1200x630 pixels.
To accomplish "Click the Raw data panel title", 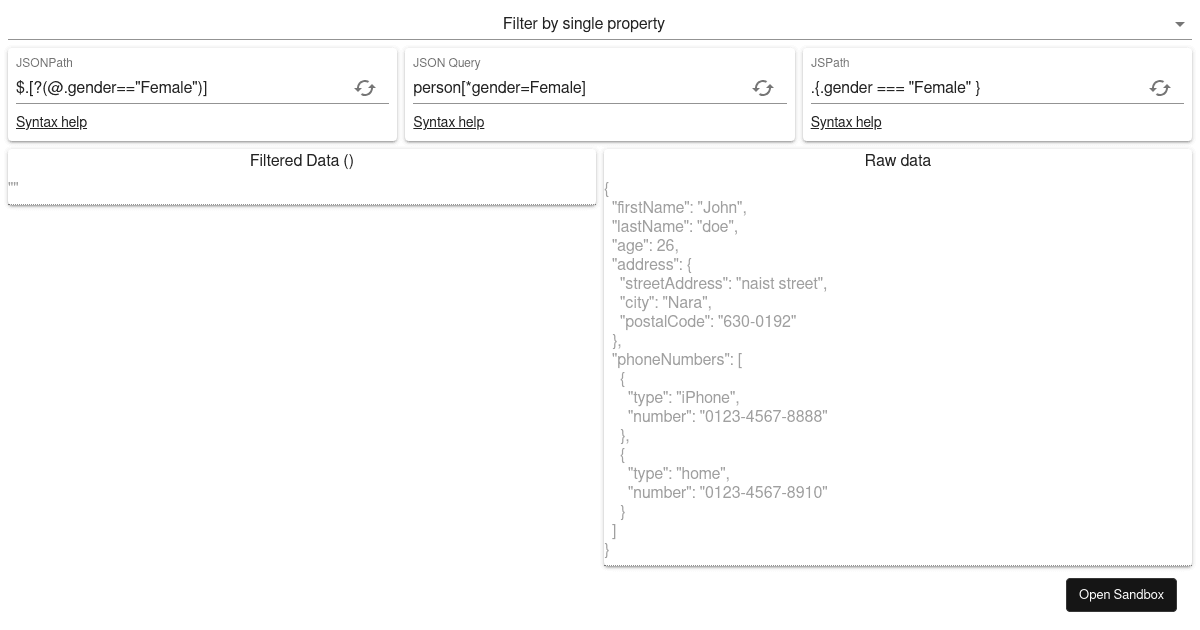I will [x=897, y=160].
